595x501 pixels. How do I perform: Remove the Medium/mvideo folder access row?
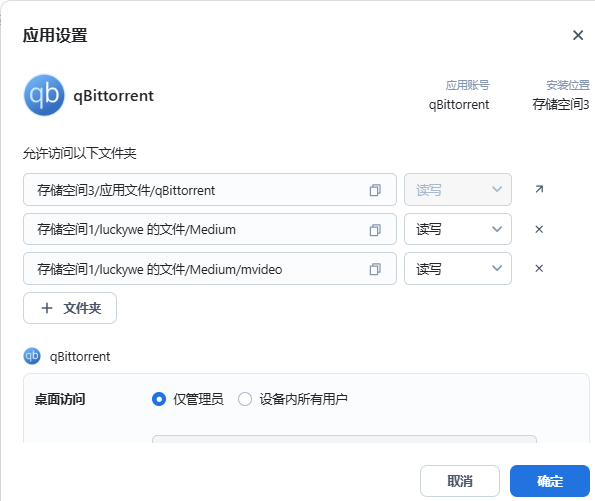point(539,268)
